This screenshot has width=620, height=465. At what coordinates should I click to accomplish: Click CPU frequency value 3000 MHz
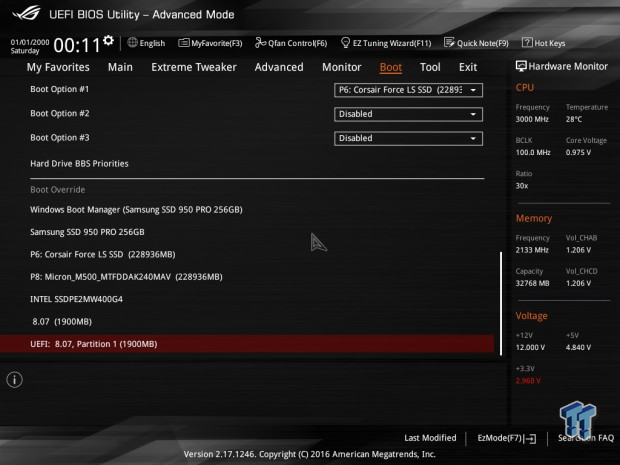coord(532,119)
